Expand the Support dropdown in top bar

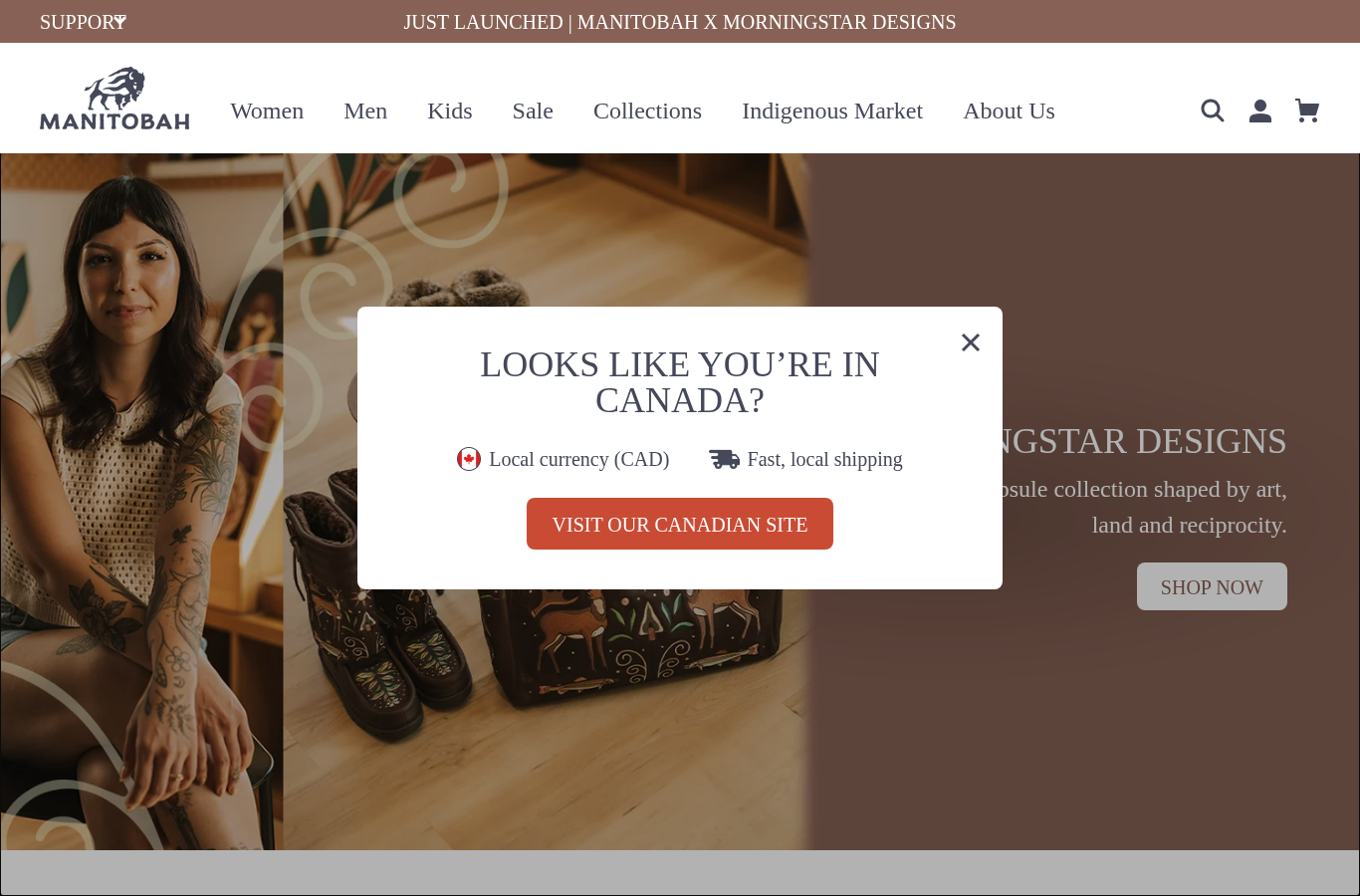pos(83,22)
